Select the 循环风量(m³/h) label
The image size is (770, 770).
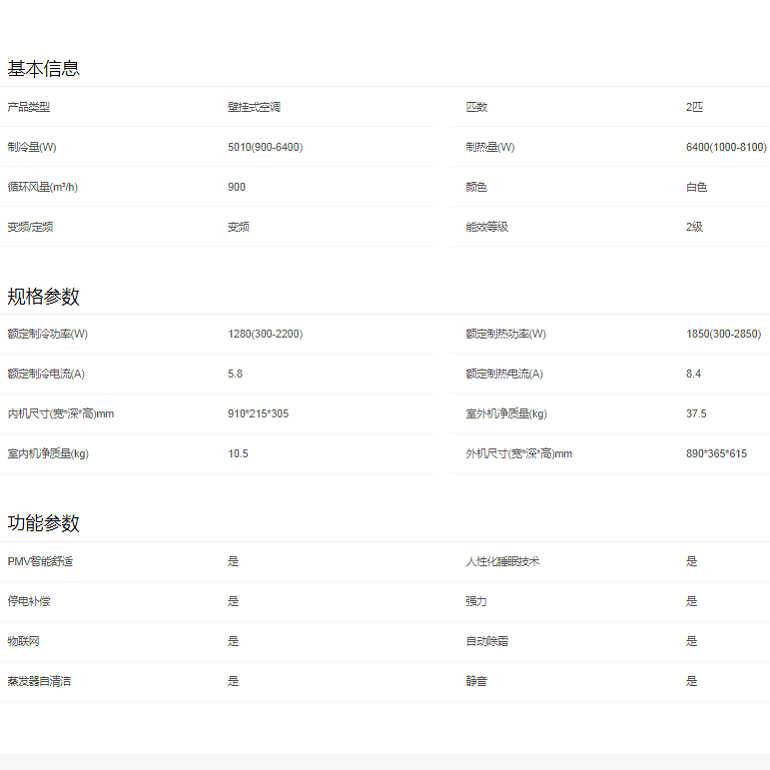pyautogui.click(x=43, y=187)
